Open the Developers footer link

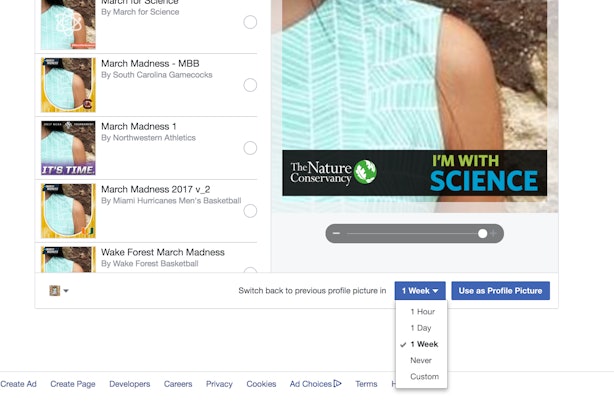pos(130,384)
